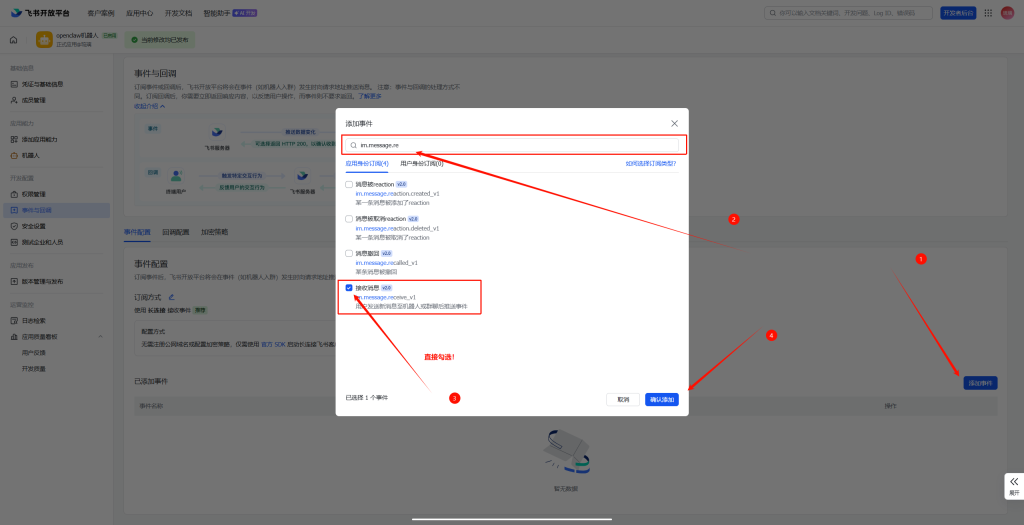Image resolution: width=1024 pixels, height=525 pixels.
Task: Click the 安全设置 shield icon
Action: pyautogui.click(x=14, y=227)
